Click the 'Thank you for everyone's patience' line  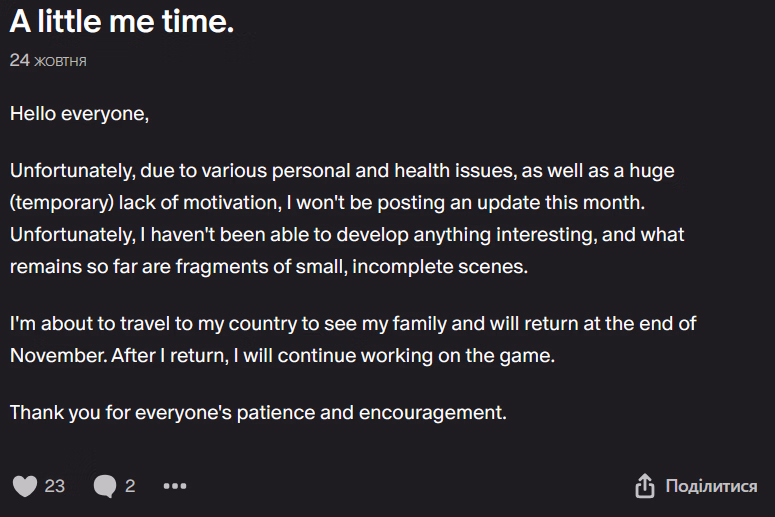point(258,411)
